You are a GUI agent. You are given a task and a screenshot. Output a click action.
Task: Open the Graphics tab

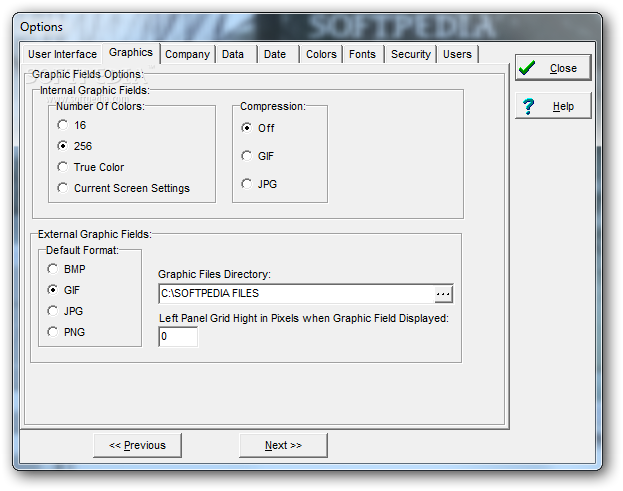131,52
